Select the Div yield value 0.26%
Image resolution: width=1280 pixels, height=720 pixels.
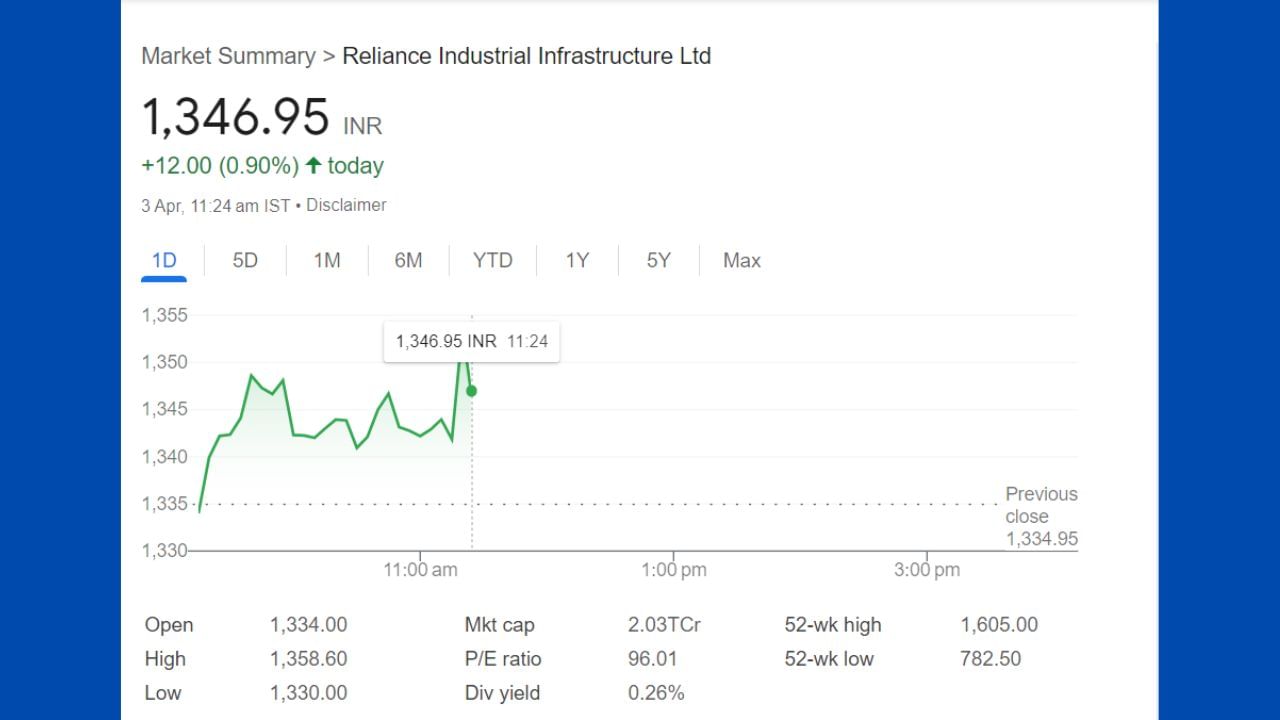click(x=656, y=693)
